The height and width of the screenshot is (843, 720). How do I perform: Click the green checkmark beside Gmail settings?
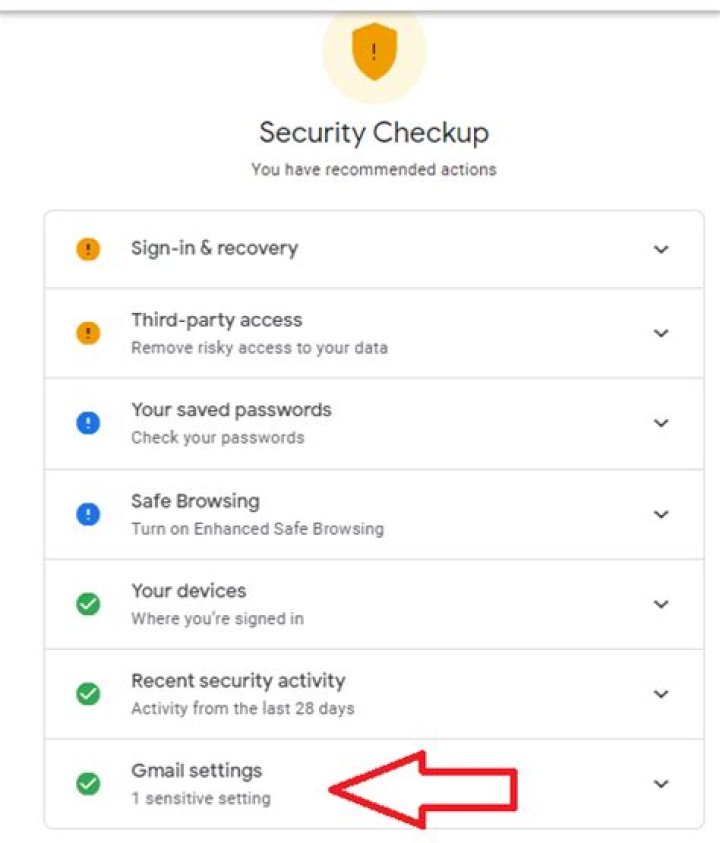coord(88,783)
